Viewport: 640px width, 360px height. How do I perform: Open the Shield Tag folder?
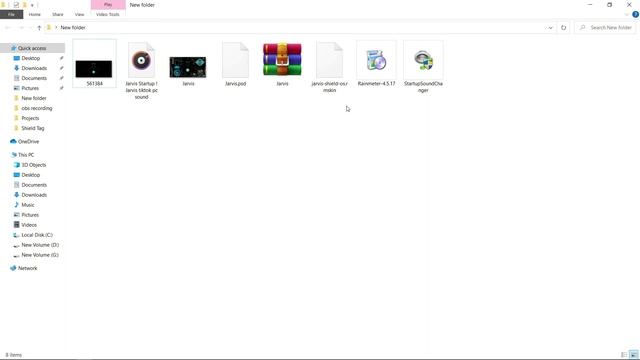33,128
